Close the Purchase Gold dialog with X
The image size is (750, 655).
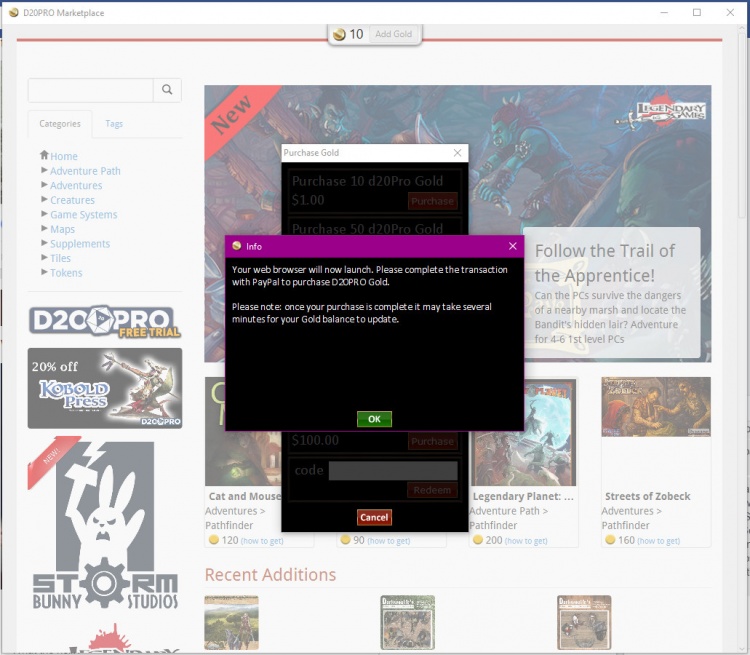(x=457, y=153)
